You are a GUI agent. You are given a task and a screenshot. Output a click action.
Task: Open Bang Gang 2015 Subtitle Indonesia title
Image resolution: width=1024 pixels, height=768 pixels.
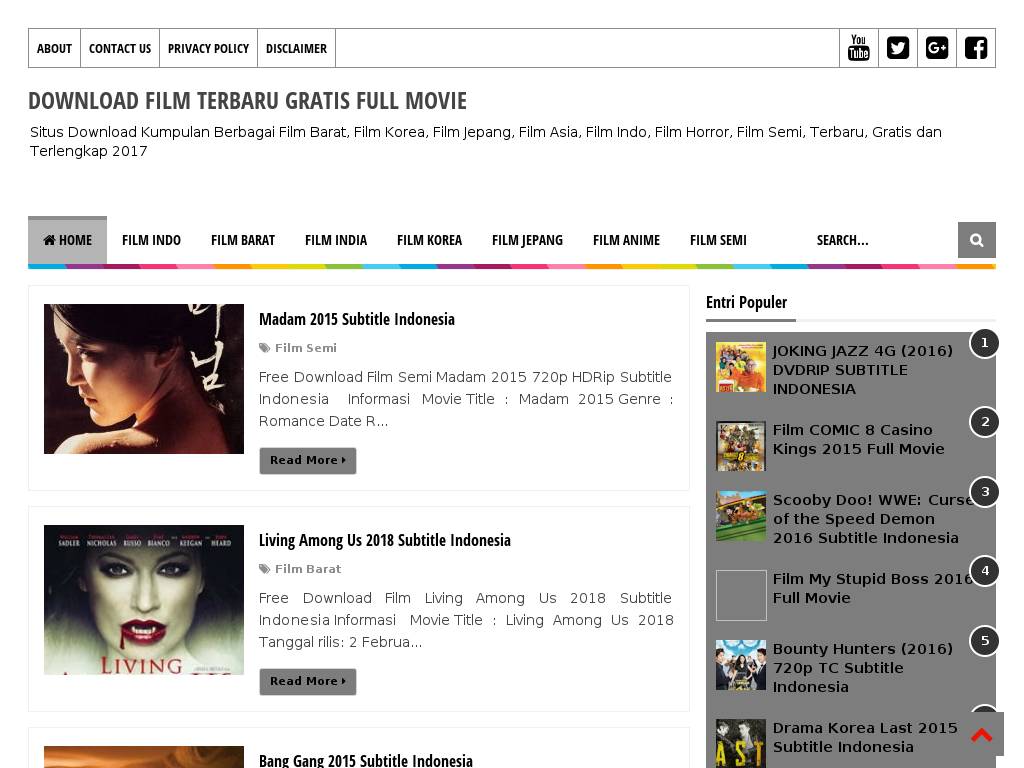tap(366, 760)
